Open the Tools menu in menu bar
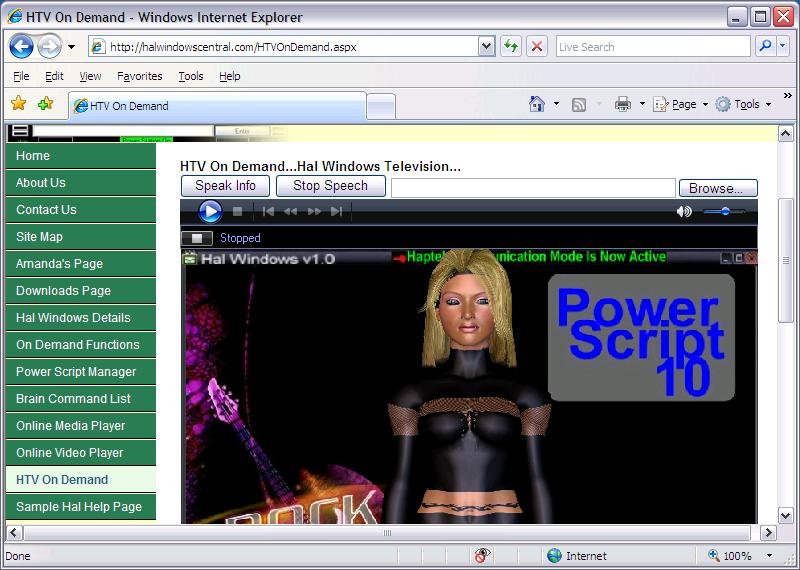Viewport: 800px width, 570px height. (x=191, y=76)
